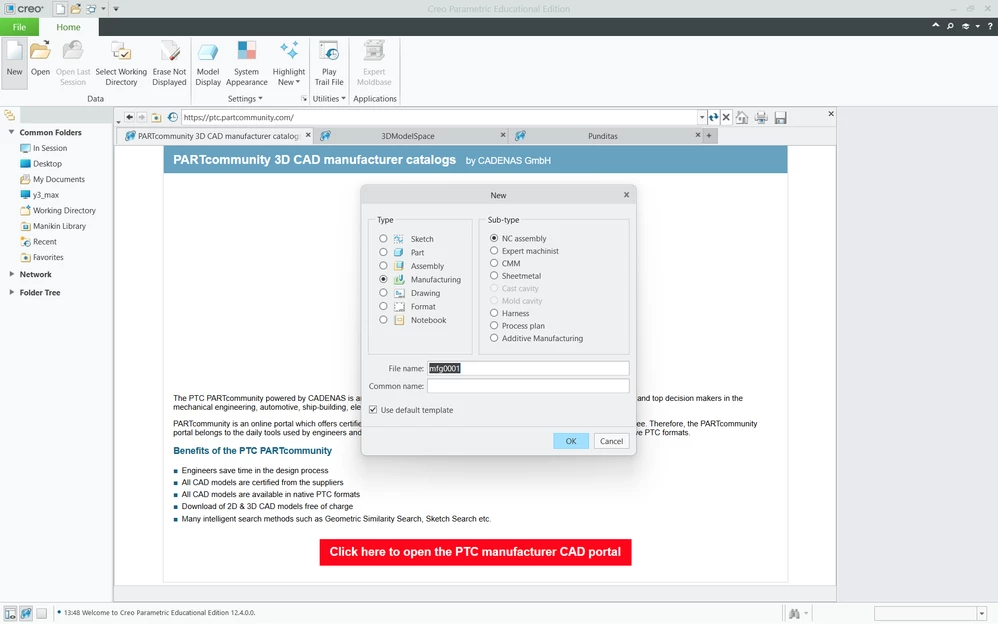Click the Play Trail File utility

coord(329,62)
